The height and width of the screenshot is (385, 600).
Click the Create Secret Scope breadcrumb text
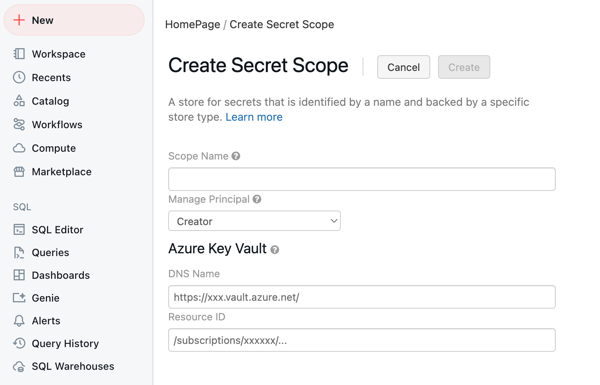tap(282, 24)
